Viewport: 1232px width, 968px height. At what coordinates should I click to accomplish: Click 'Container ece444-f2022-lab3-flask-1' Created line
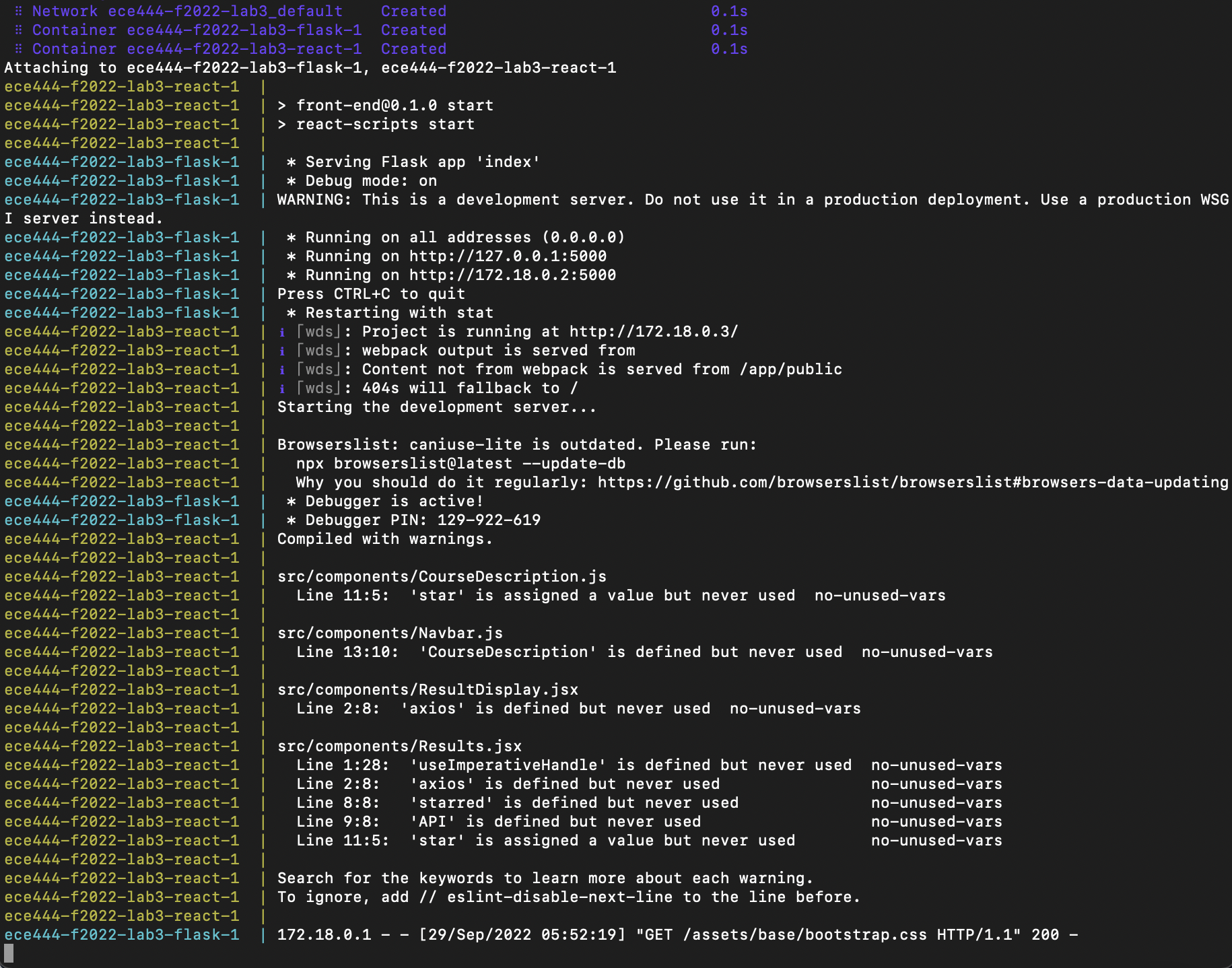[x=381, y=30]
